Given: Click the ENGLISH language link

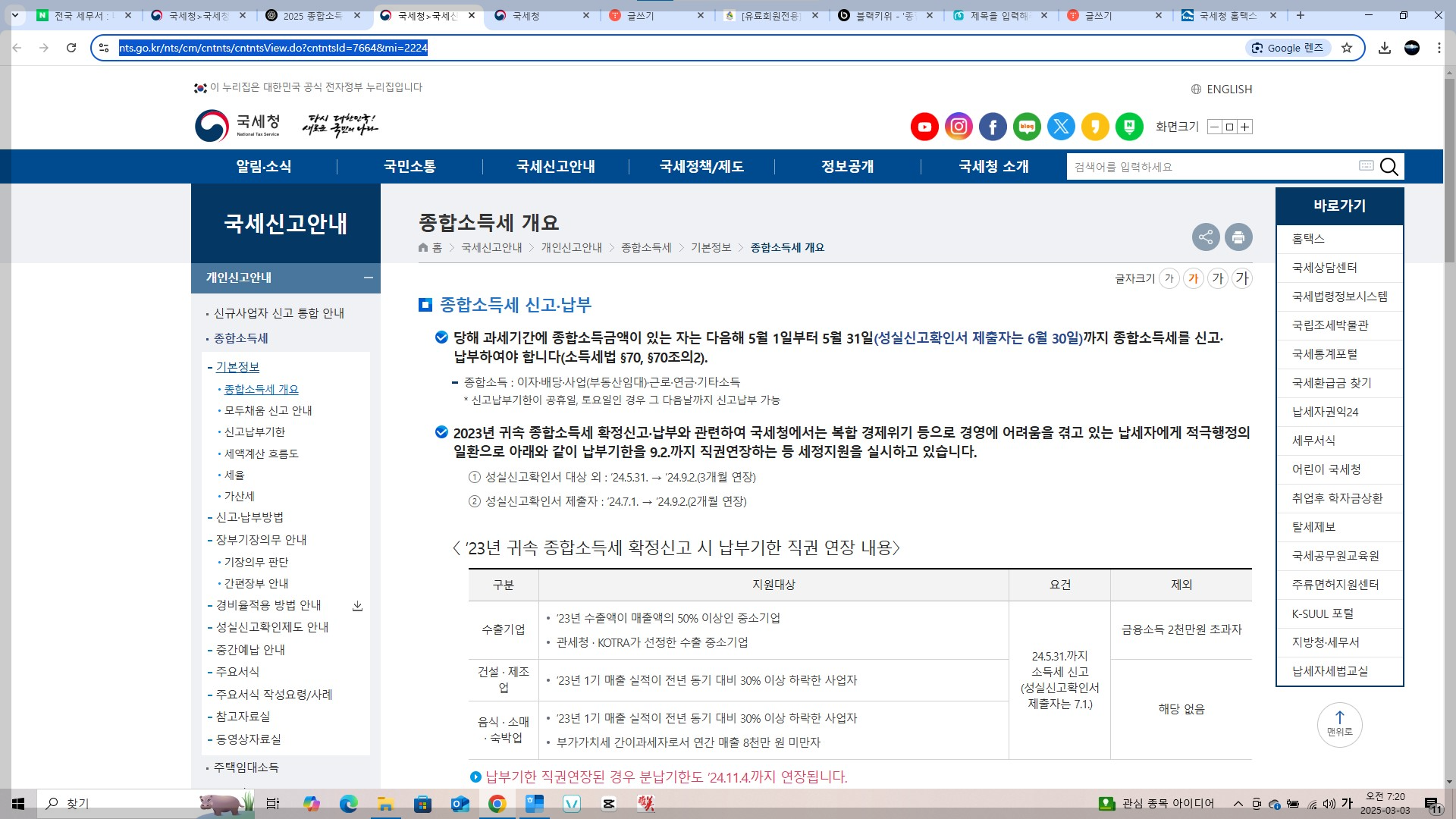Looking at the screenshot, I should (1222, 89).
